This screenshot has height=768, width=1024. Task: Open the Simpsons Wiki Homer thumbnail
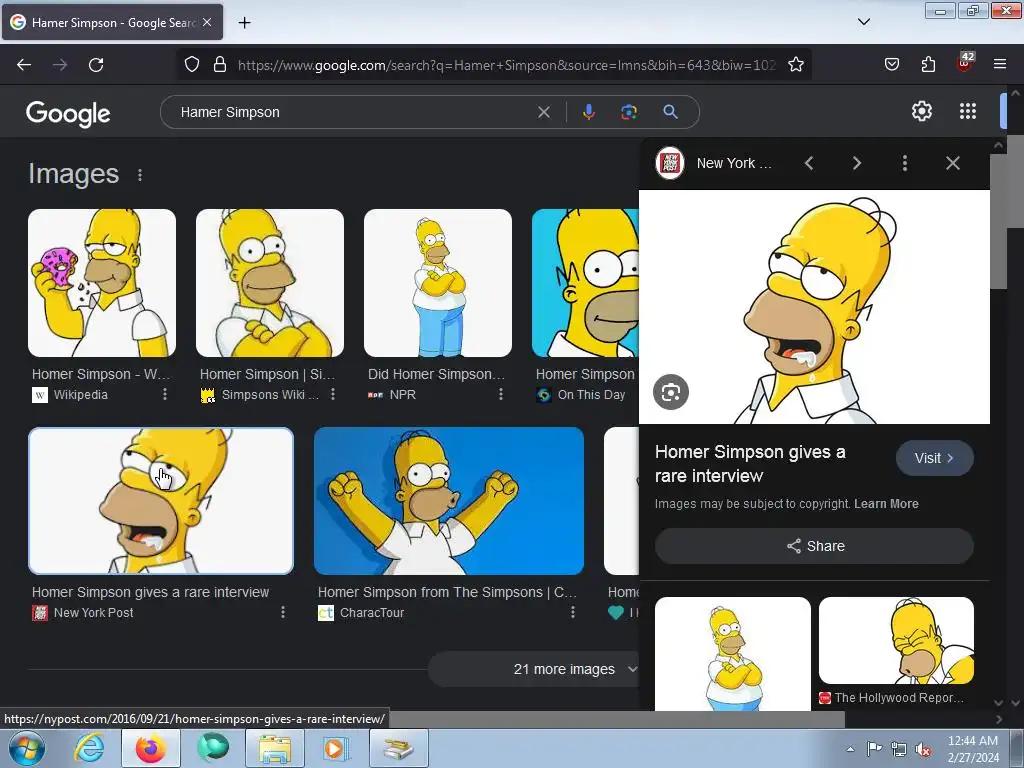(270, 283)
